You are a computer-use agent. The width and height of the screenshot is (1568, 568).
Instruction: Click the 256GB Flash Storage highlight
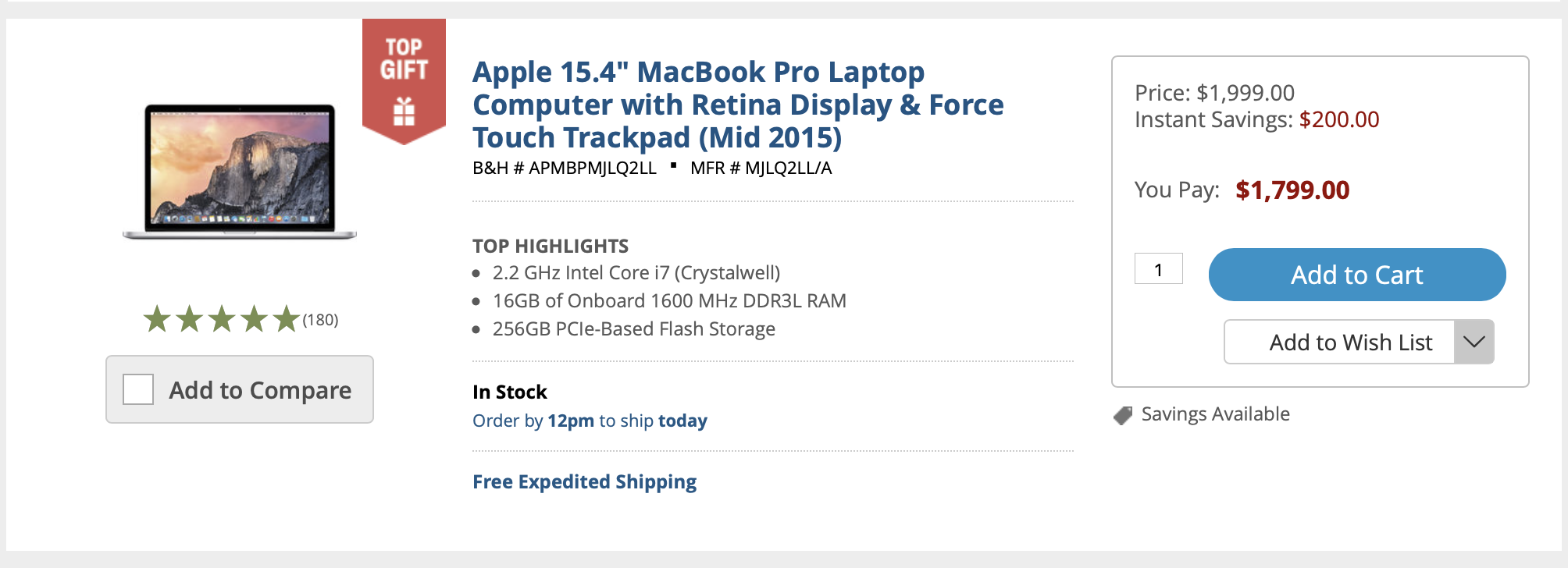tap(633, 329)
